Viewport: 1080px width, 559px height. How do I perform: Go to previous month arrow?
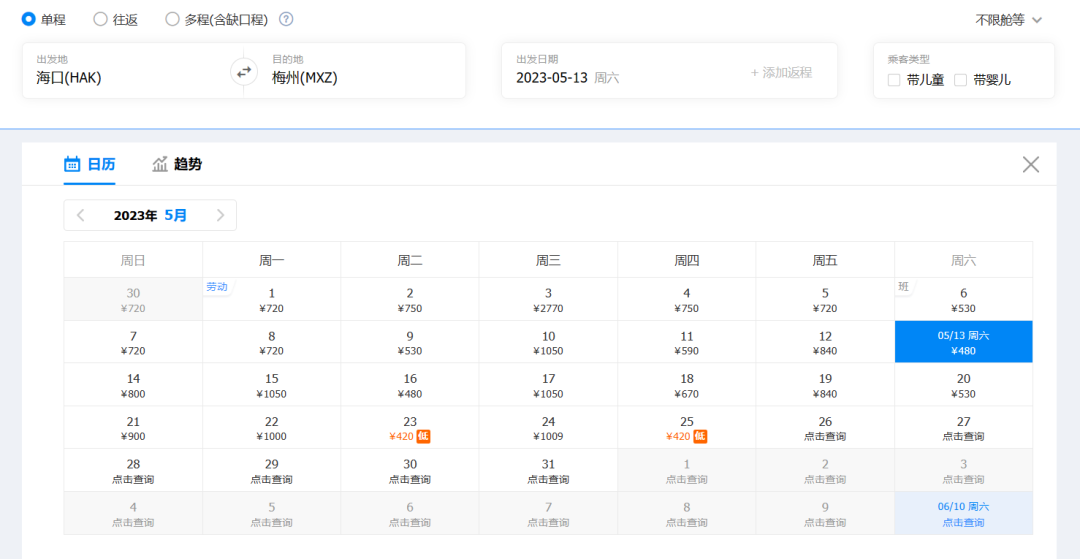(x=81, y=215)
